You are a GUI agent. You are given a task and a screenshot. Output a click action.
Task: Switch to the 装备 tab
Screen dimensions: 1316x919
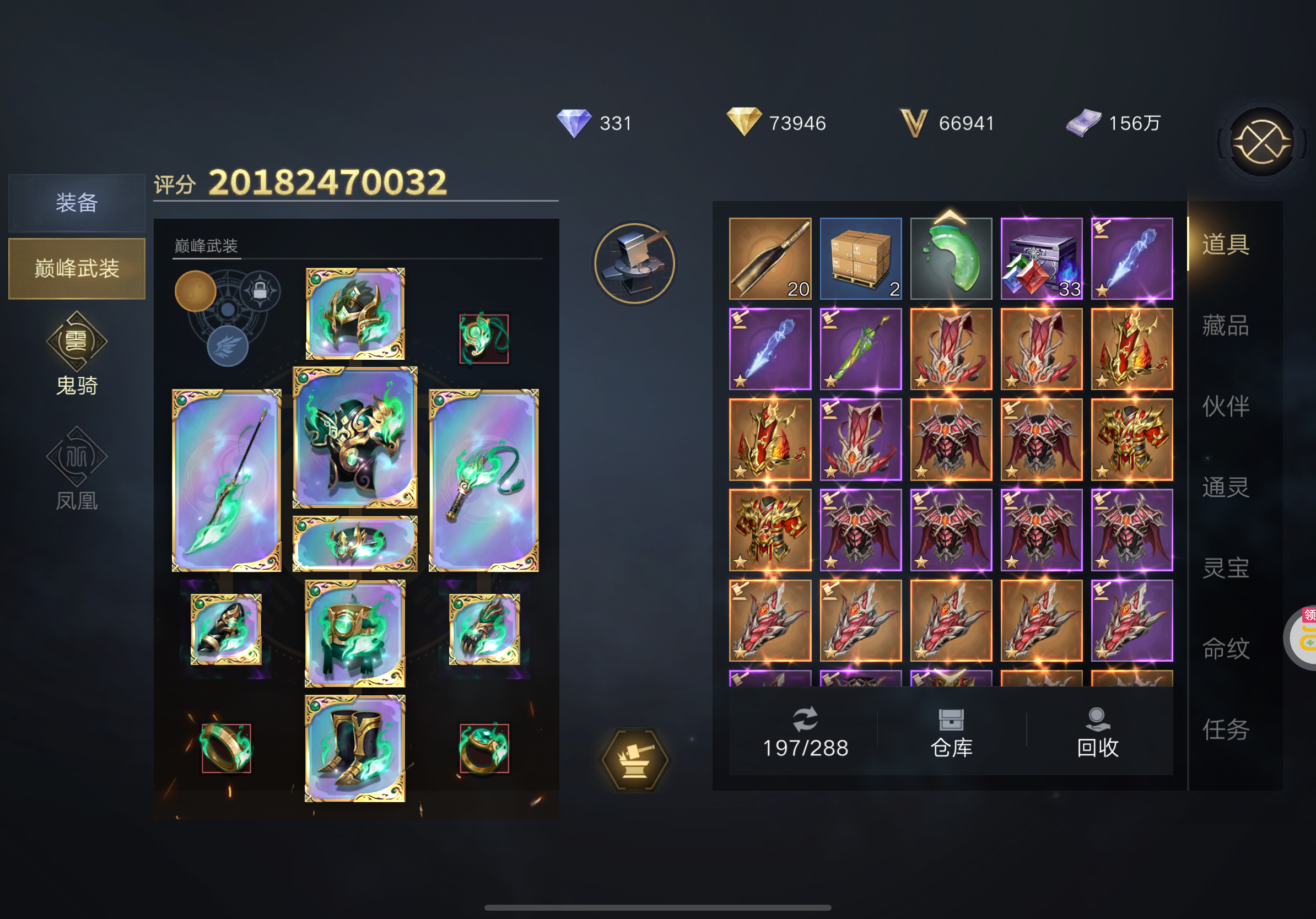(x=77, y=202)
